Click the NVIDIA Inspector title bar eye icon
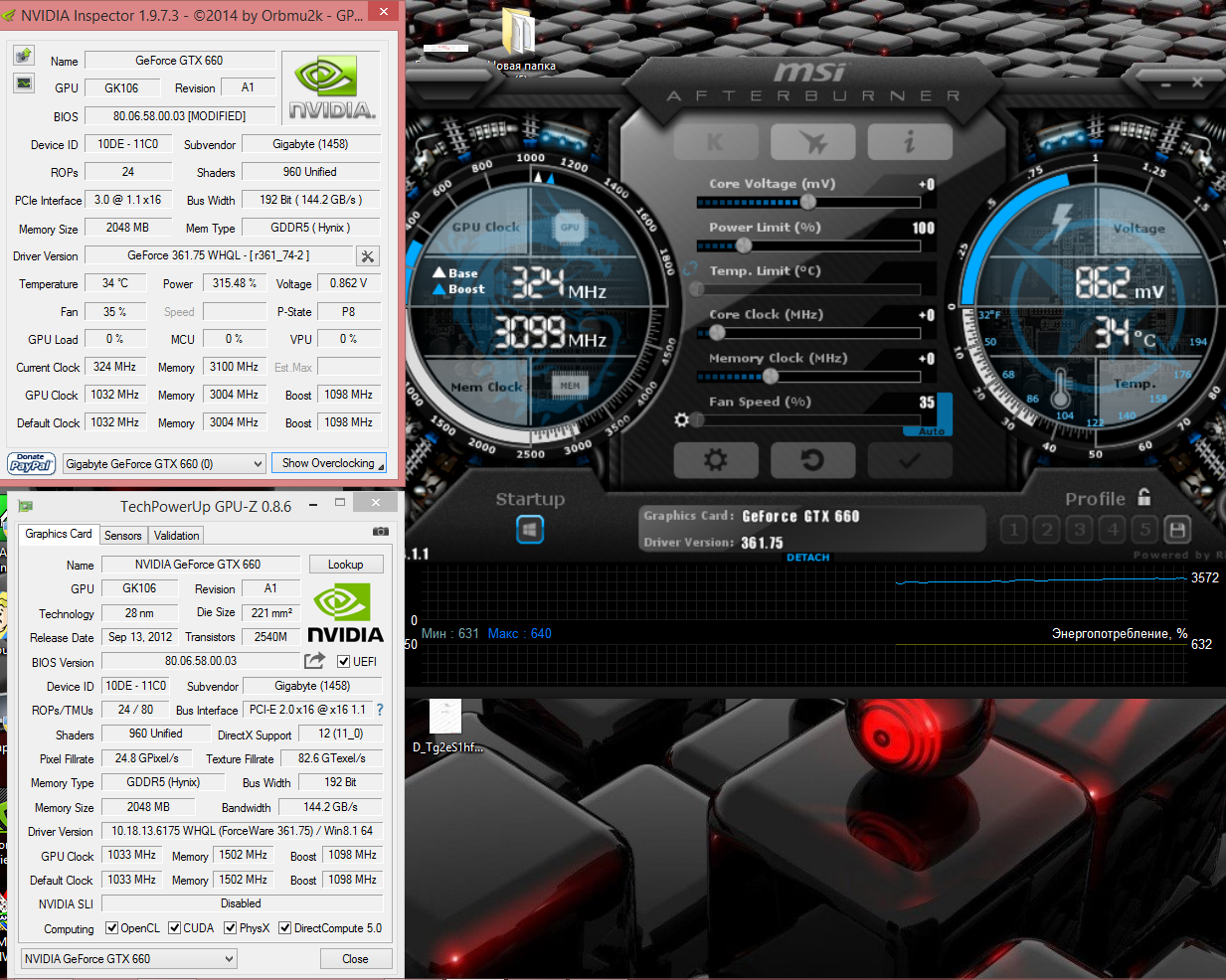The image size is (1226, 980). [x=9, y=15]
